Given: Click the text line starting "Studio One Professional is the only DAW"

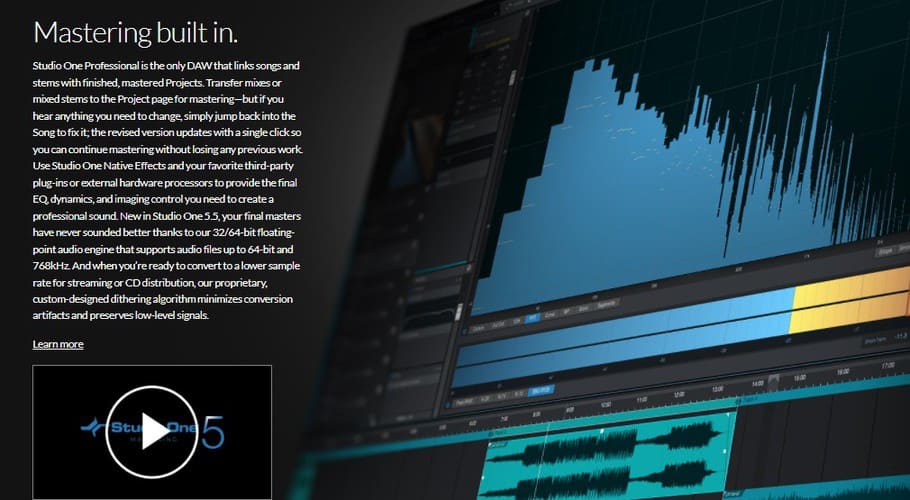Looking at the screenshot, I should 166,66.
